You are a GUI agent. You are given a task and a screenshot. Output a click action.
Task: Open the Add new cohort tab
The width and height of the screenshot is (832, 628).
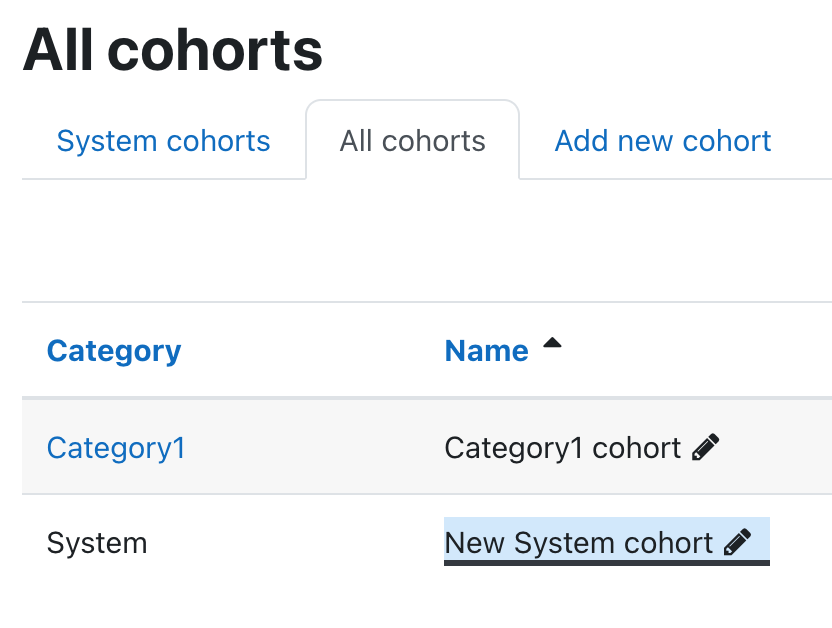(x=663, y=141)
